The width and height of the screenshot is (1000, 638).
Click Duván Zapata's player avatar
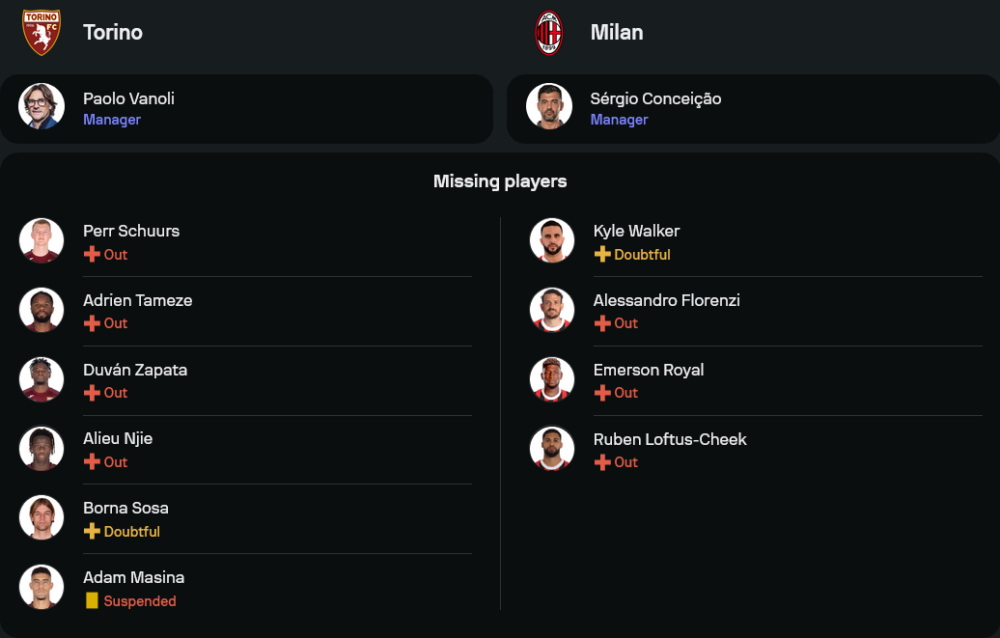tap(42, 380)
